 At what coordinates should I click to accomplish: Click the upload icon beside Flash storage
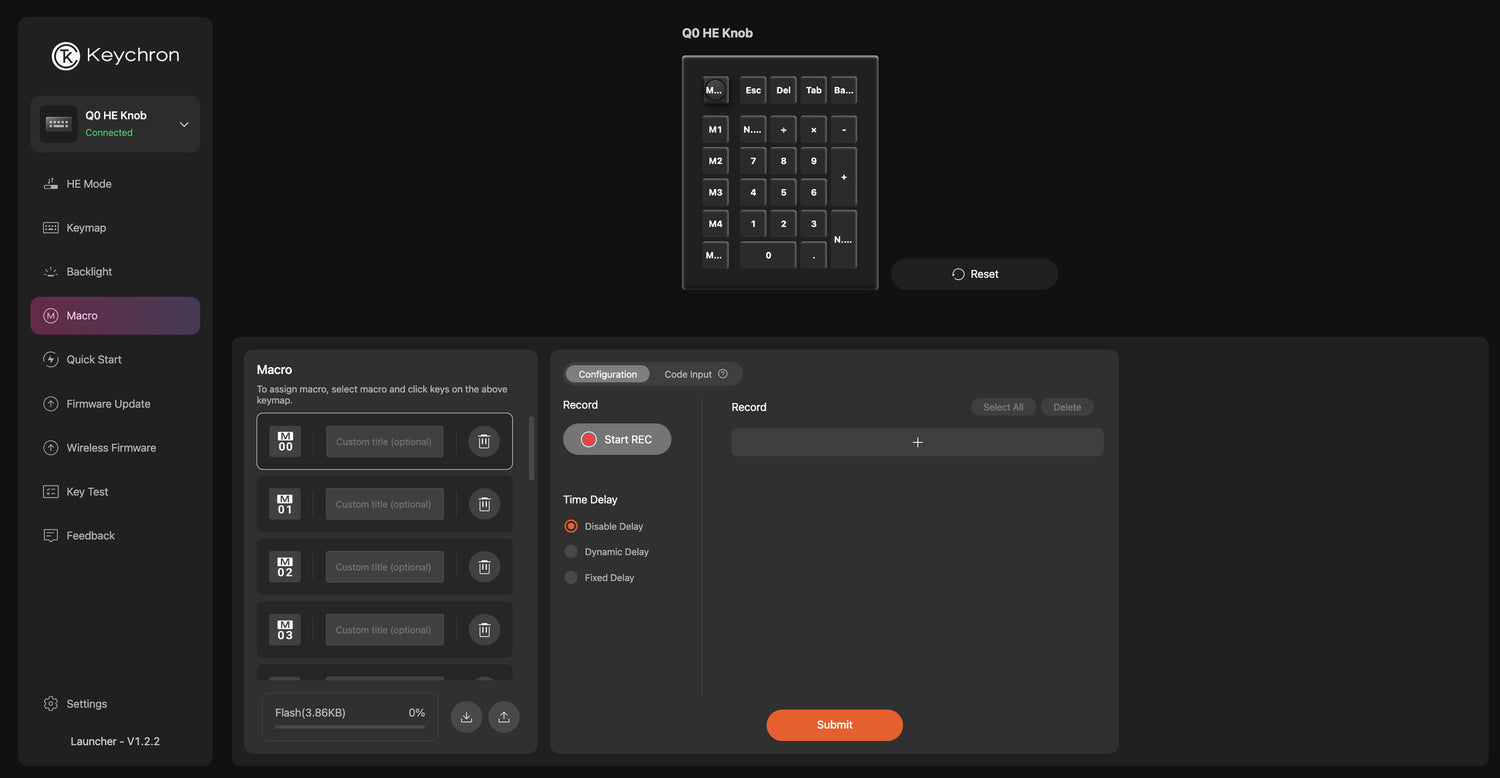tap(504, 717)
